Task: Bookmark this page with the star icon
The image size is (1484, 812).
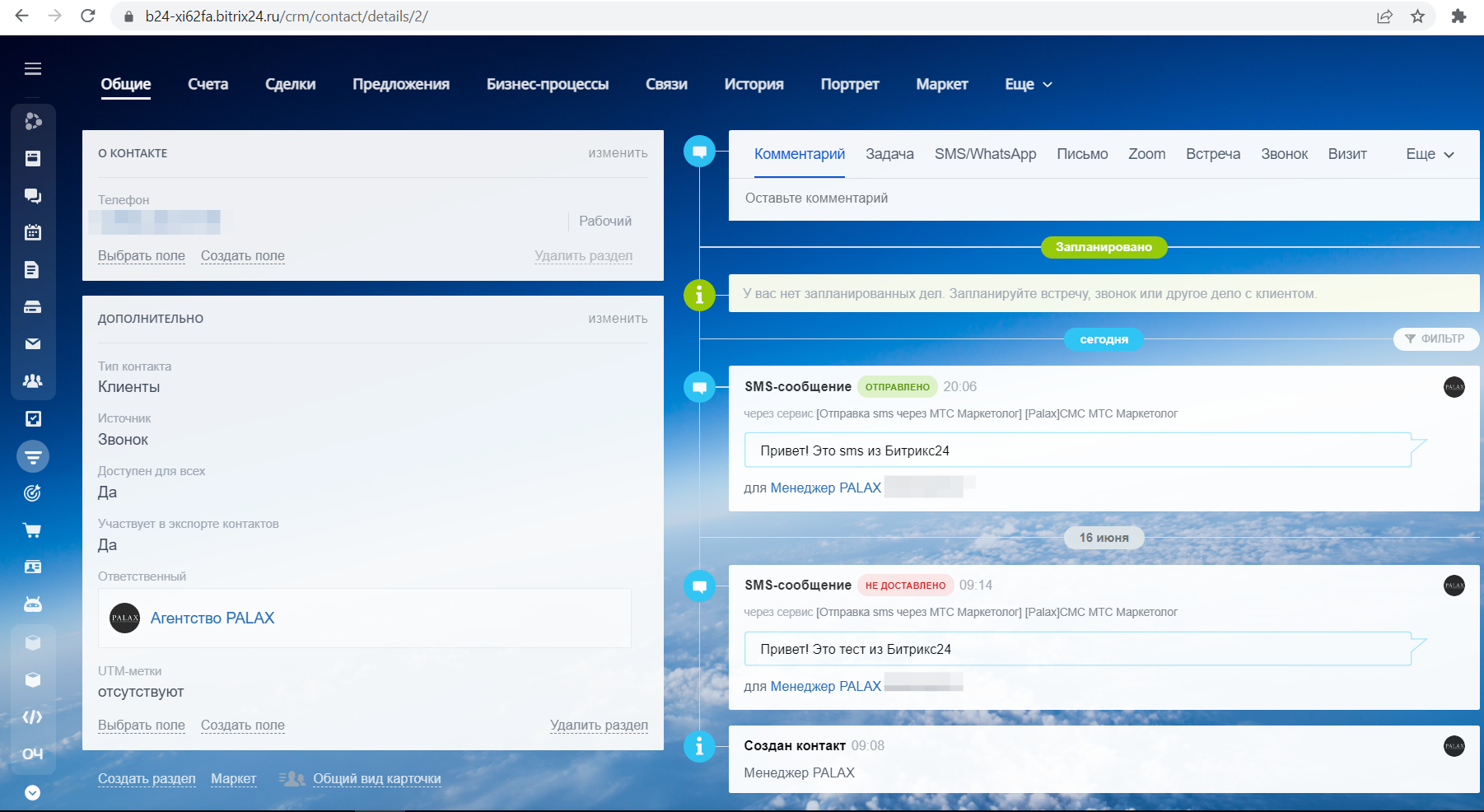Action: click(x=1417, y=16)
